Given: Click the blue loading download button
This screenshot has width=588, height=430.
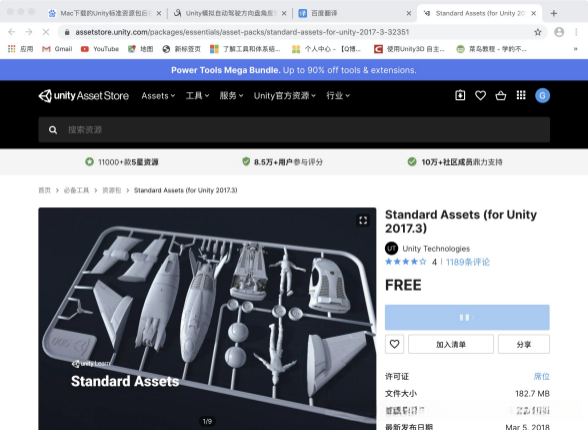Looking at the screenshot, I should (467, 317).
